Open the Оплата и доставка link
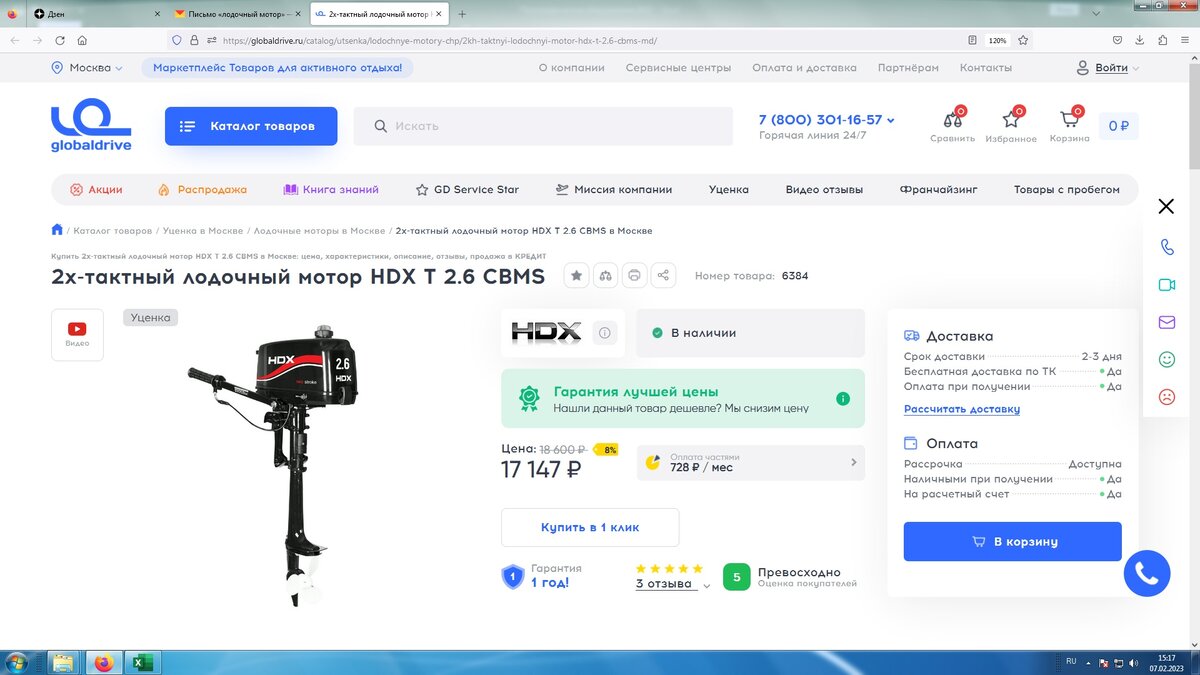1200x675 pixels. click(805, 68)
